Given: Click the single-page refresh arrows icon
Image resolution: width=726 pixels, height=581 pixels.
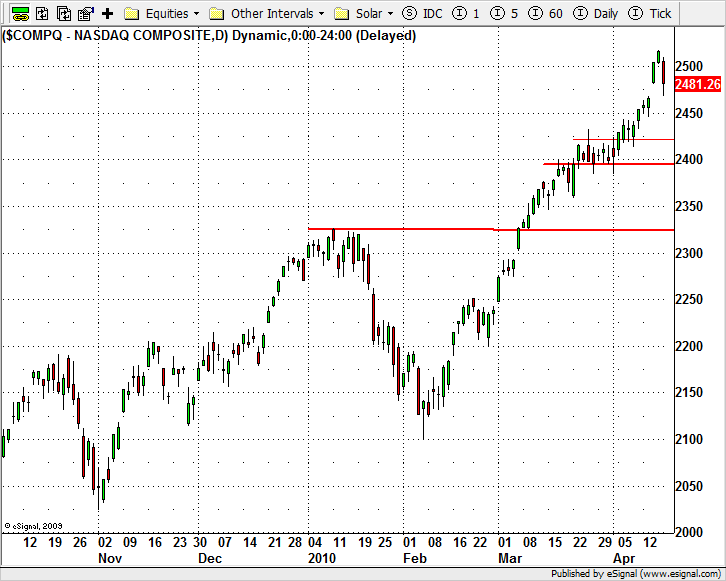Looking at the screenshot, I should (42, 13).
